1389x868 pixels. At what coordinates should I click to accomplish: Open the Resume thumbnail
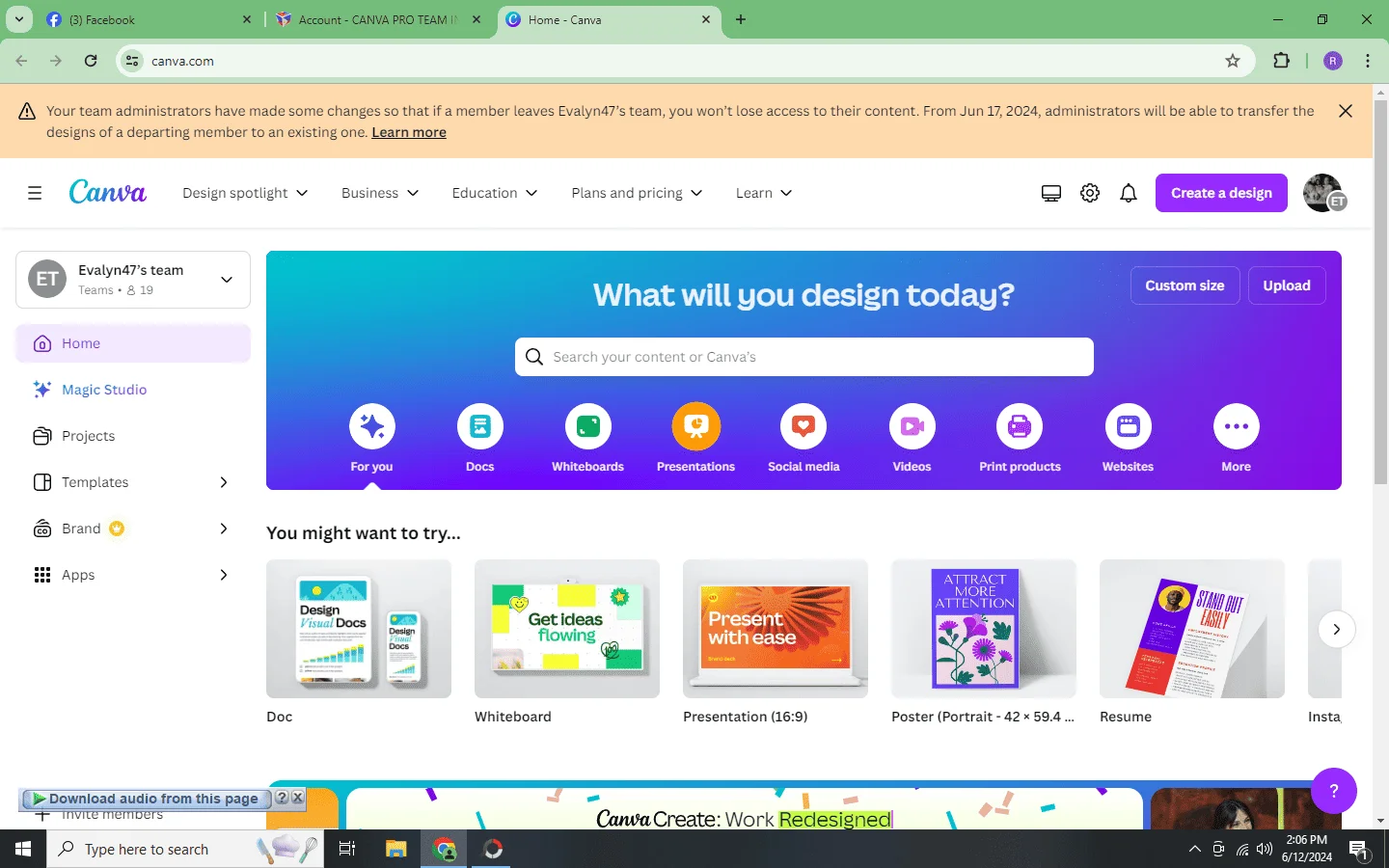coord(1192,629)
